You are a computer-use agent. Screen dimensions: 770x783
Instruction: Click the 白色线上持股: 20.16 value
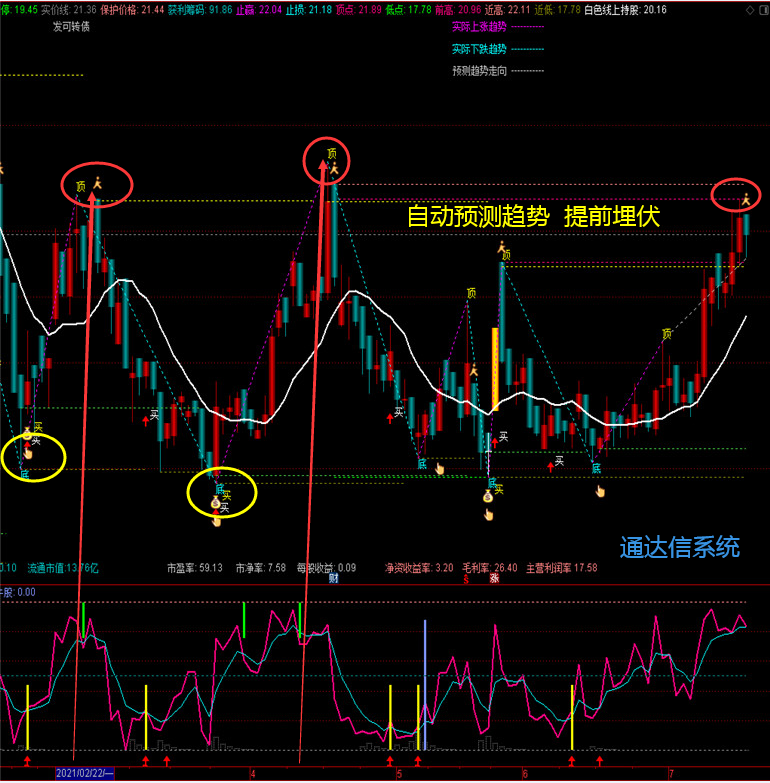625,9
